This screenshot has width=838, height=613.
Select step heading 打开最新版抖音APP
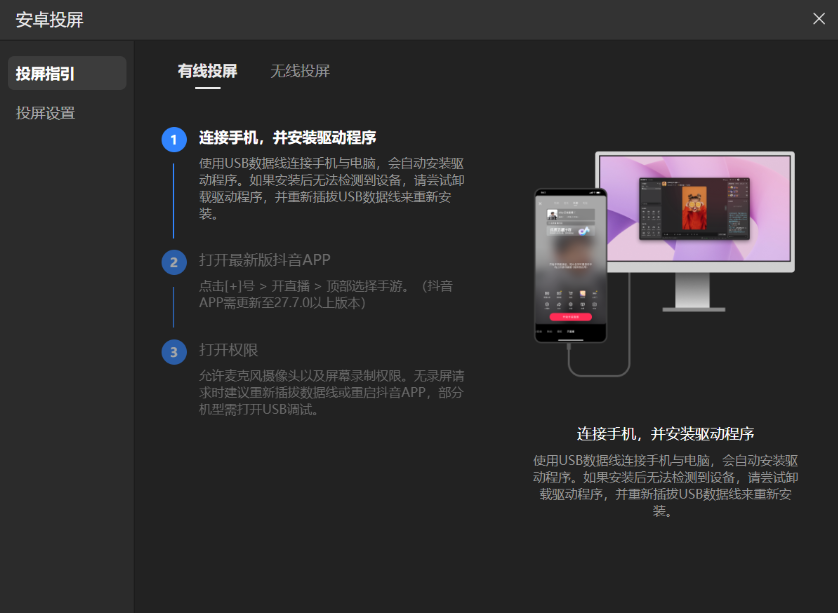tap(264, 261)
